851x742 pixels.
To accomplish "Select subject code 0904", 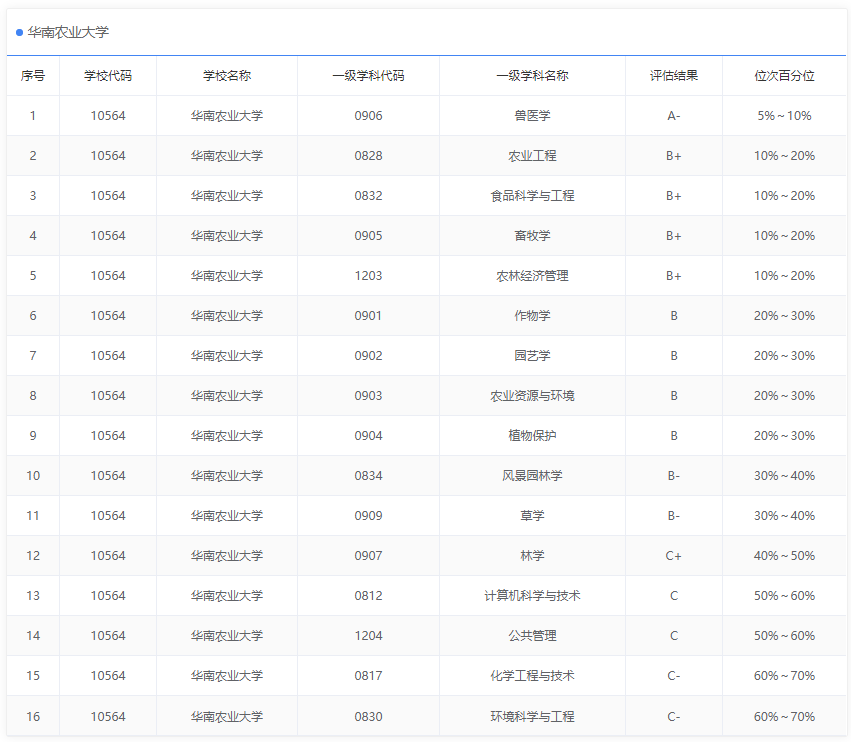I will 369,435.
